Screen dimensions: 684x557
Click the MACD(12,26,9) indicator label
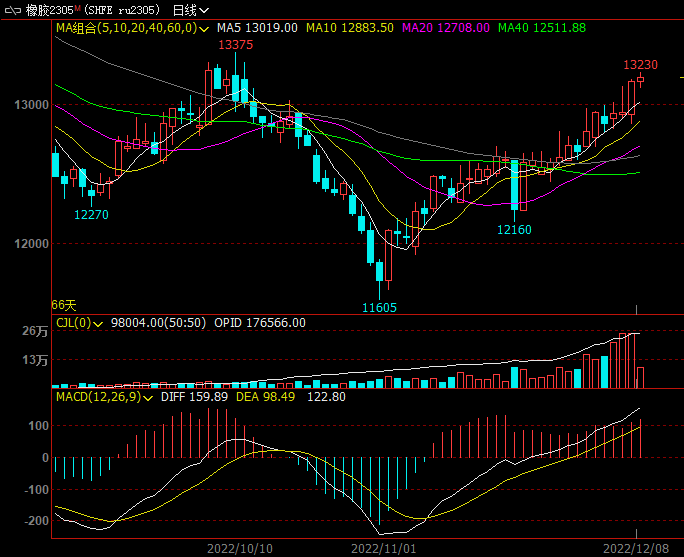coord(99,396)
